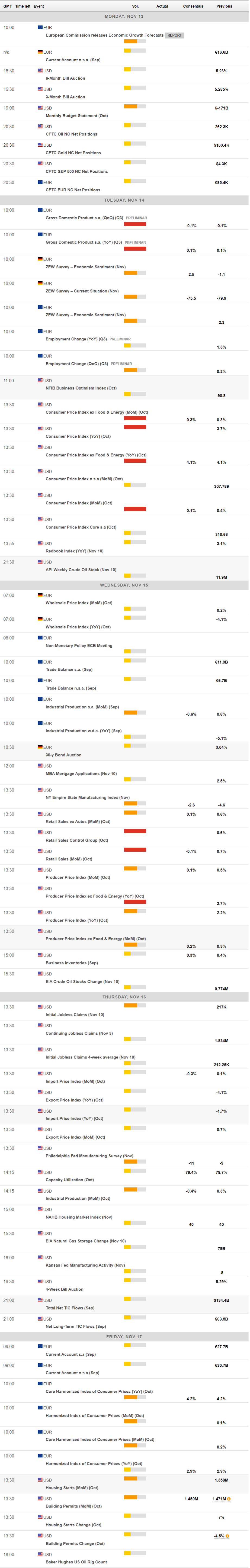Expand the EIA Crude Oil Stocks Change row
This screenshot has width=250, height=1568.
82,981
